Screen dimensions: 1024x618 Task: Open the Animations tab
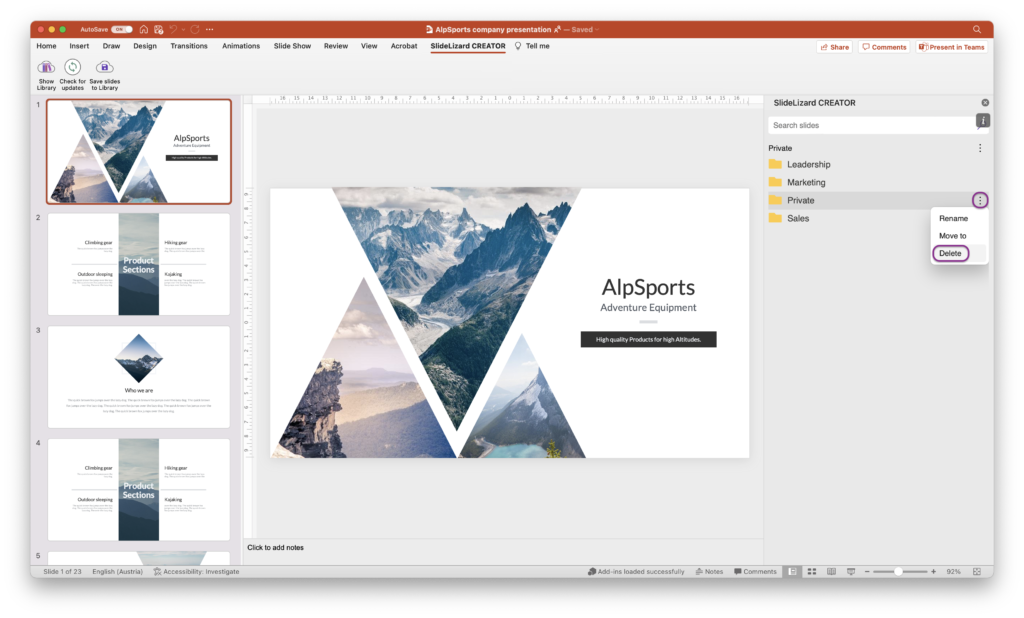241,46
